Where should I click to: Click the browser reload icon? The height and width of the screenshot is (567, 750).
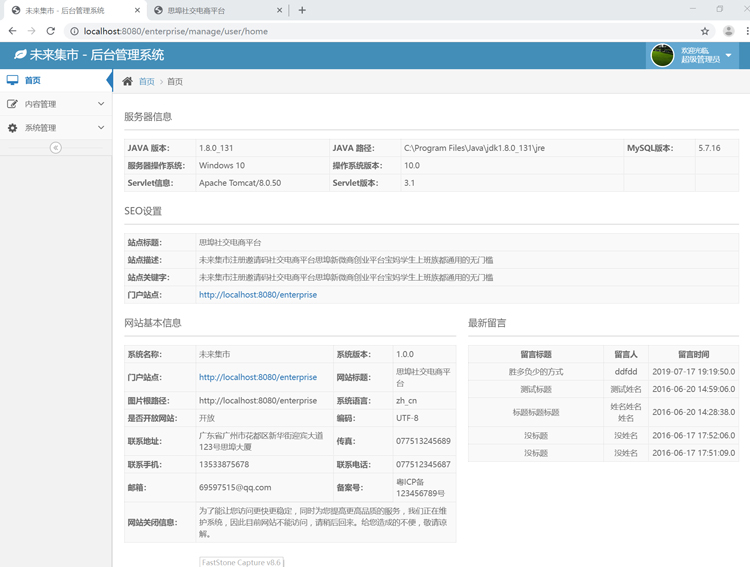coord(50,31)
